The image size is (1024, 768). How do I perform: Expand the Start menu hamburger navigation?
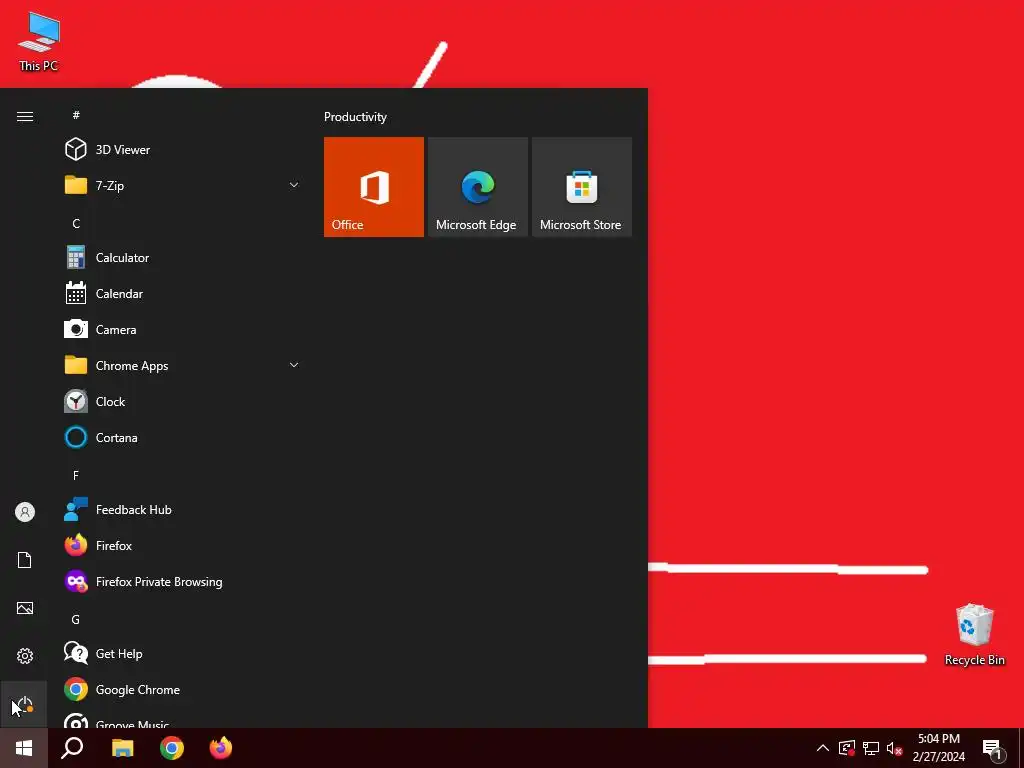pos(25,116)
